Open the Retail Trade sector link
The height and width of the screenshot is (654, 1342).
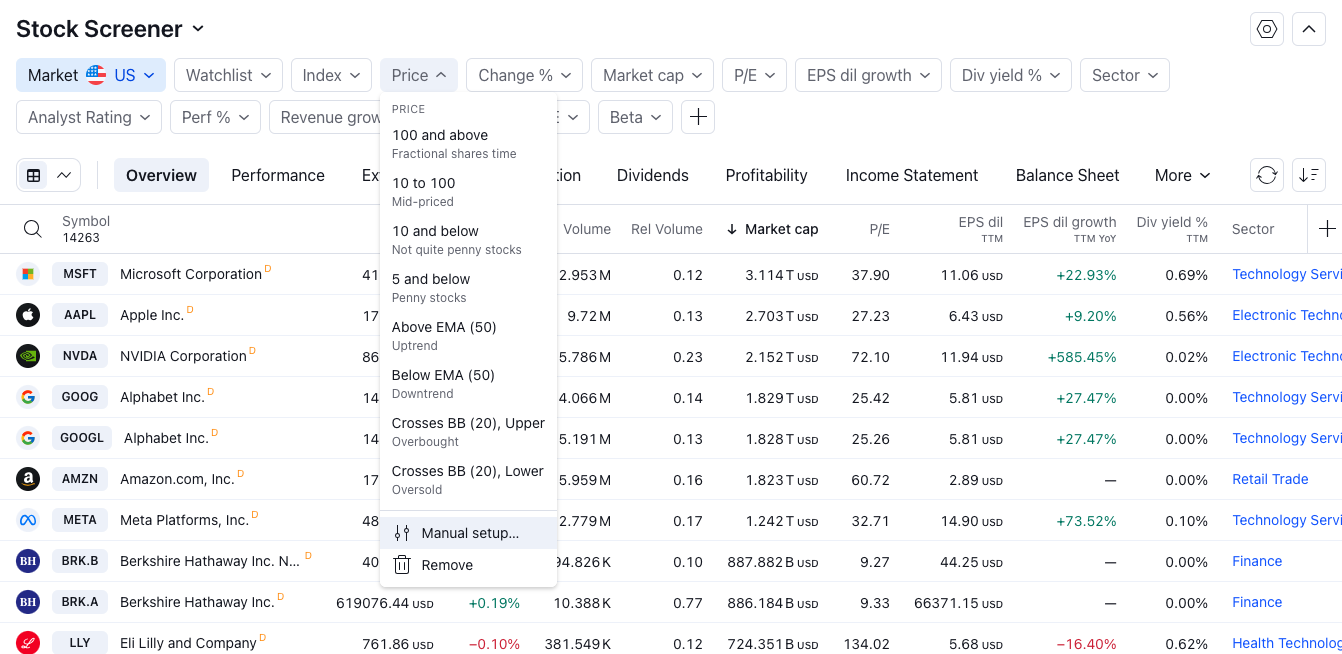coord(1270,479)
